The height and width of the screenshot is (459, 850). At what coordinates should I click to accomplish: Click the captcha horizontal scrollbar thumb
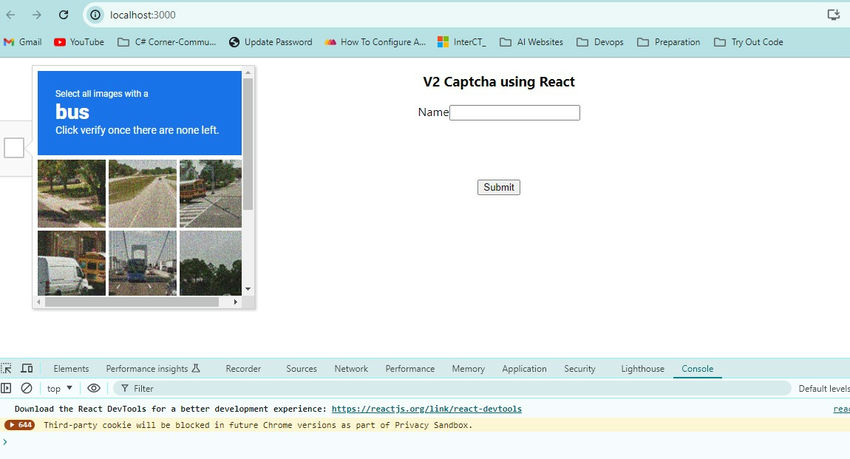tap(132, 302)
